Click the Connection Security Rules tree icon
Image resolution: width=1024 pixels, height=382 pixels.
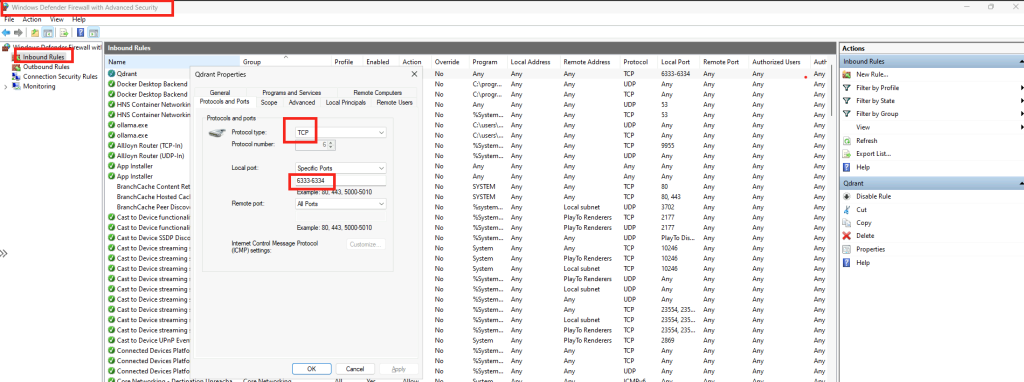pos(16,76)
